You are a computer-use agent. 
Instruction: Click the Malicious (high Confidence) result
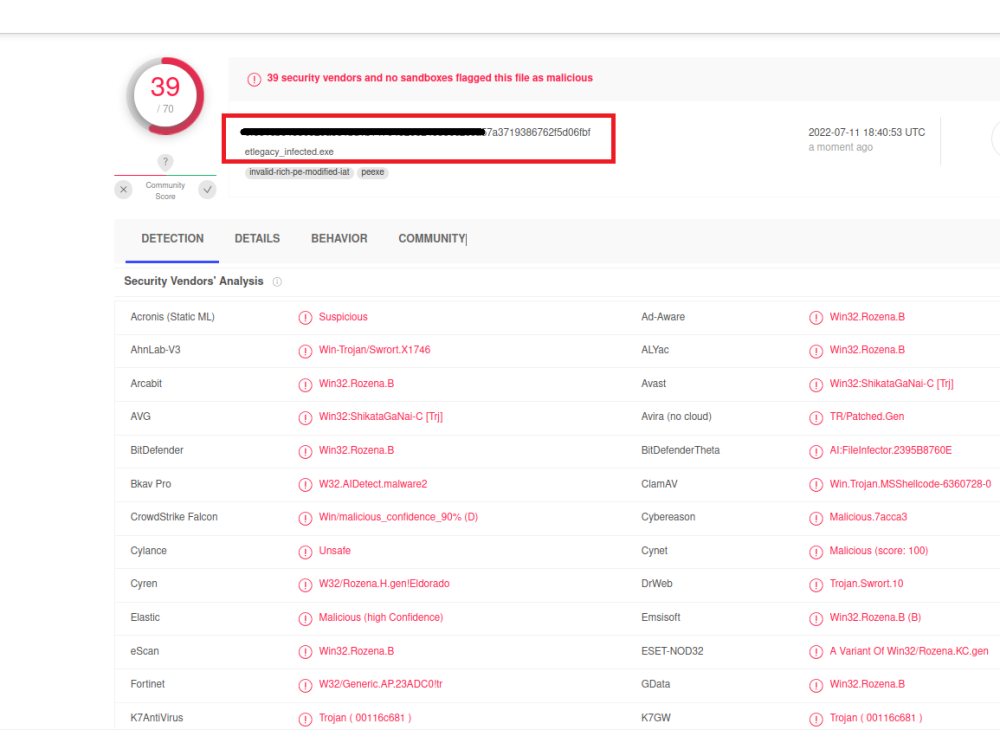381,617
